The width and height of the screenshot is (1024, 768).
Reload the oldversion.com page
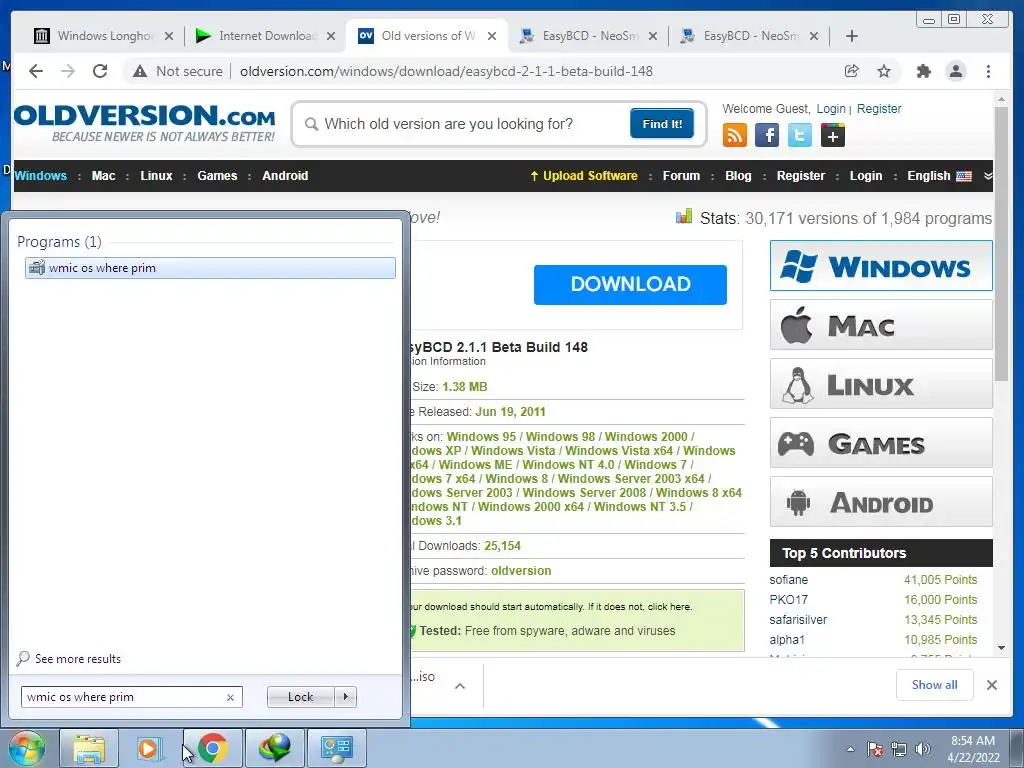pos(100,71)
